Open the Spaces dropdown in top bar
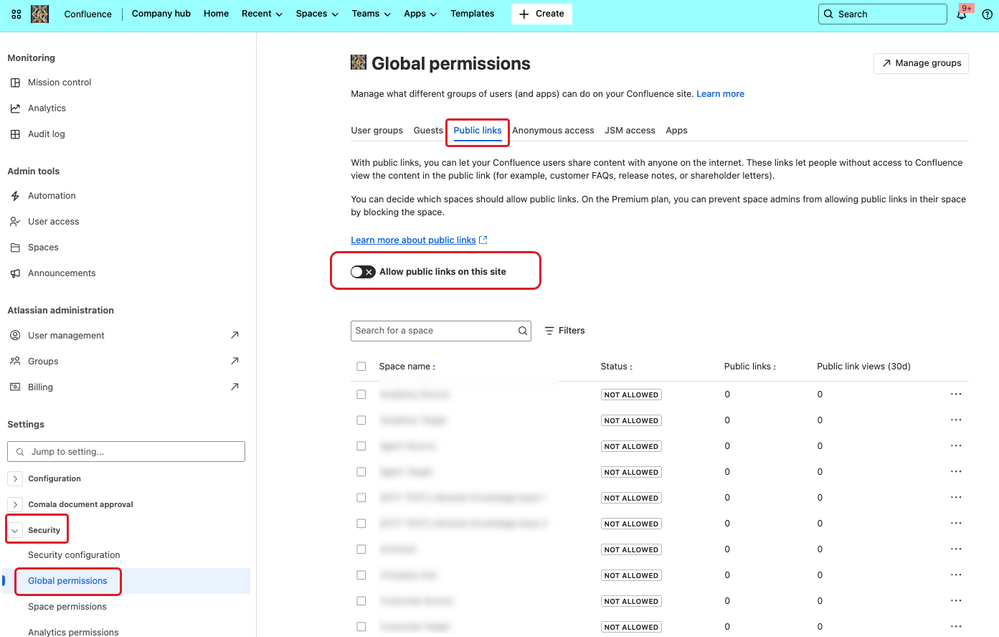The width and height of the screenshot is (999, 637). (317, 13)
